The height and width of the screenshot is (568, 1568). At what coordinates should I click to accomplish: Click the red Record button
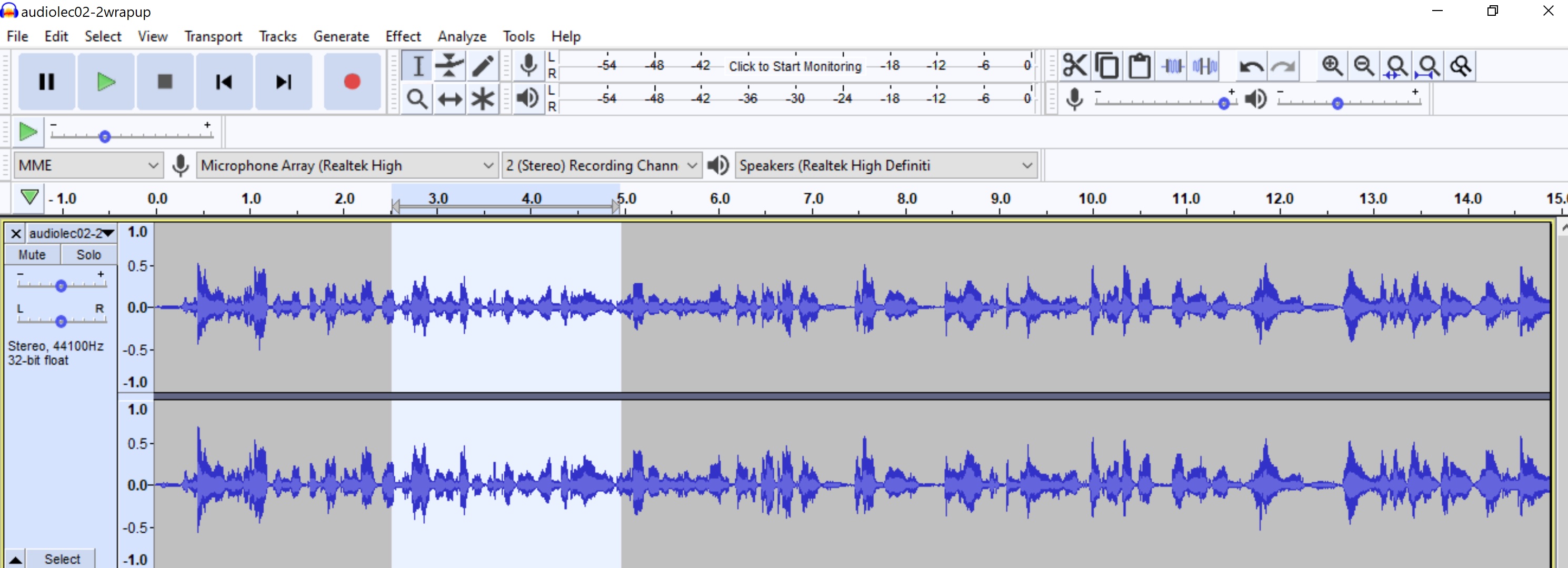pos(352,82)
